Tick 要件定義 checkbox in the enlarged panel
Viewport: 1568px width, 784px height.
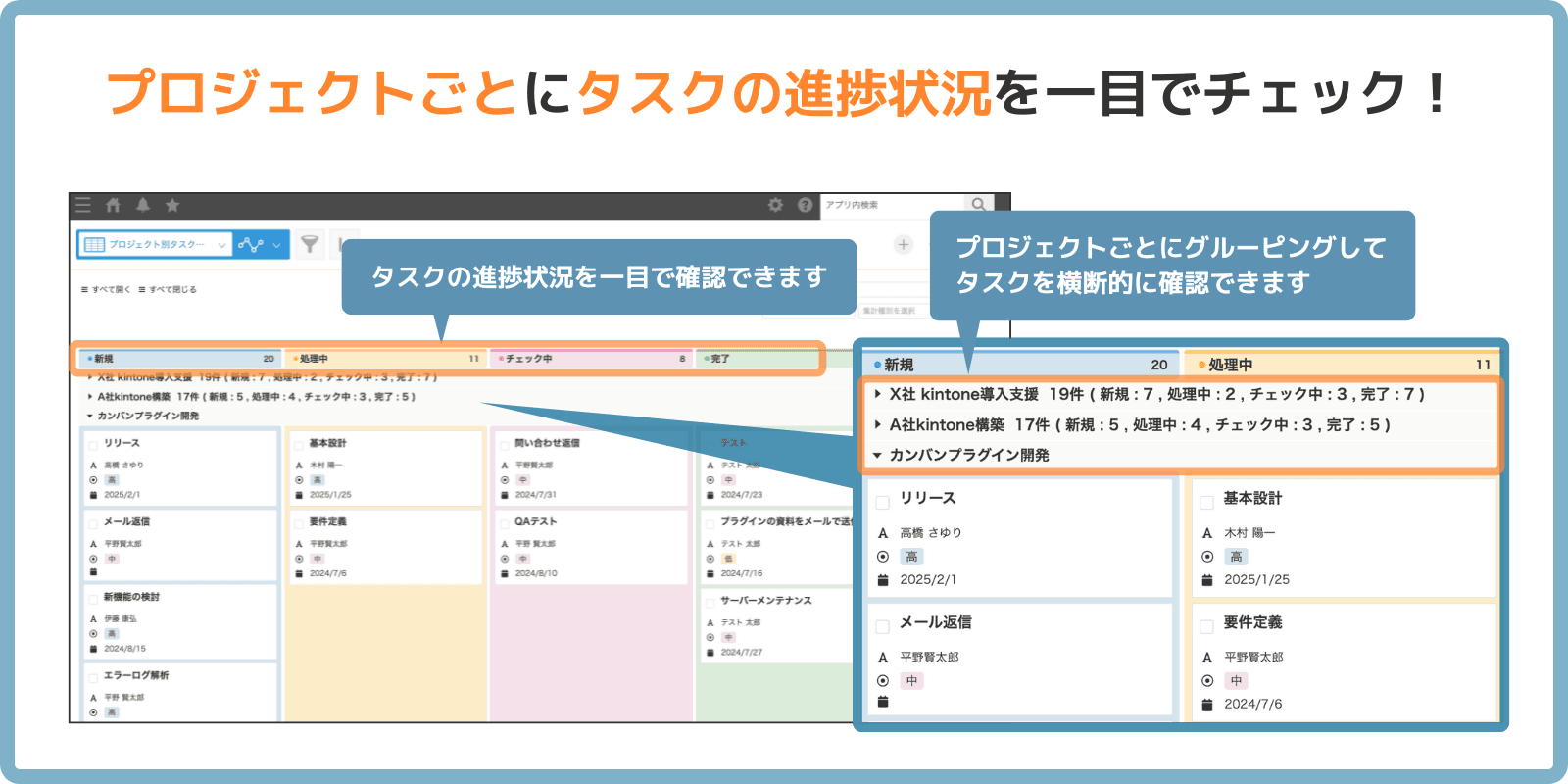click(1206, 626)
